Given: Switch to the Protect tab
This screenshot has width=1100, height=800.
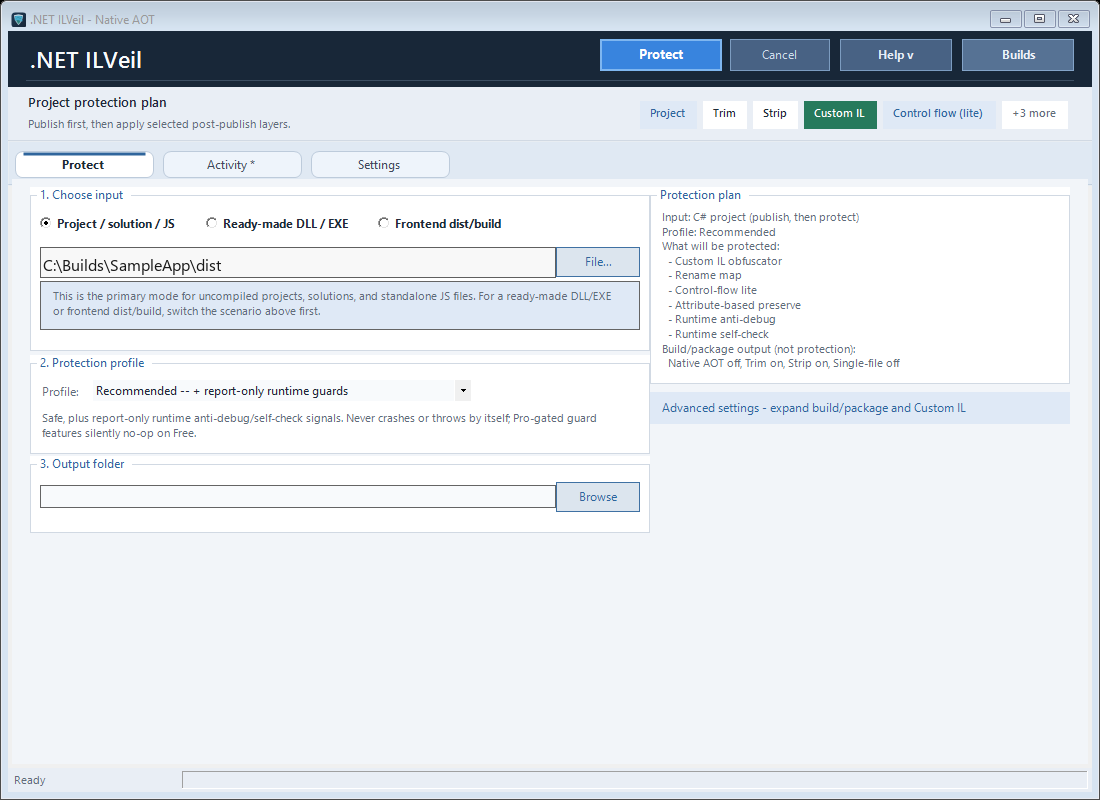Looking at the screenshot, I should click(83, 165).
